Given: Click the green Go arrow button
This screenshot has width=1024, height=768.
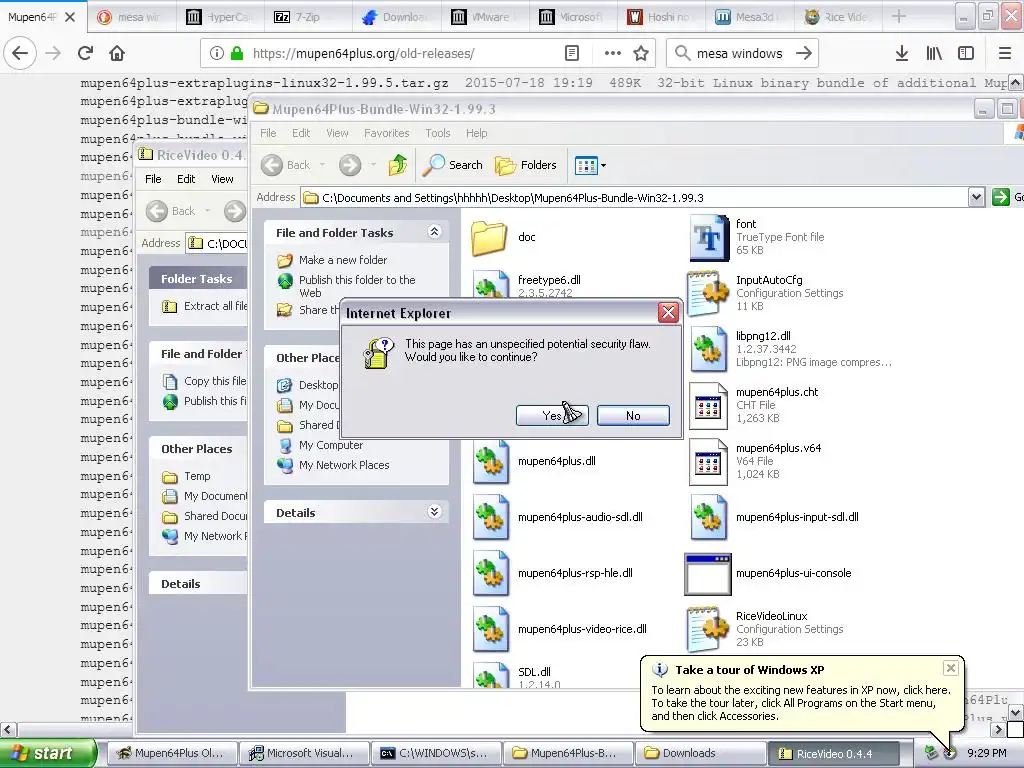Looking at the screenshot, I should pyautogui.click(x=1000, y=197).
